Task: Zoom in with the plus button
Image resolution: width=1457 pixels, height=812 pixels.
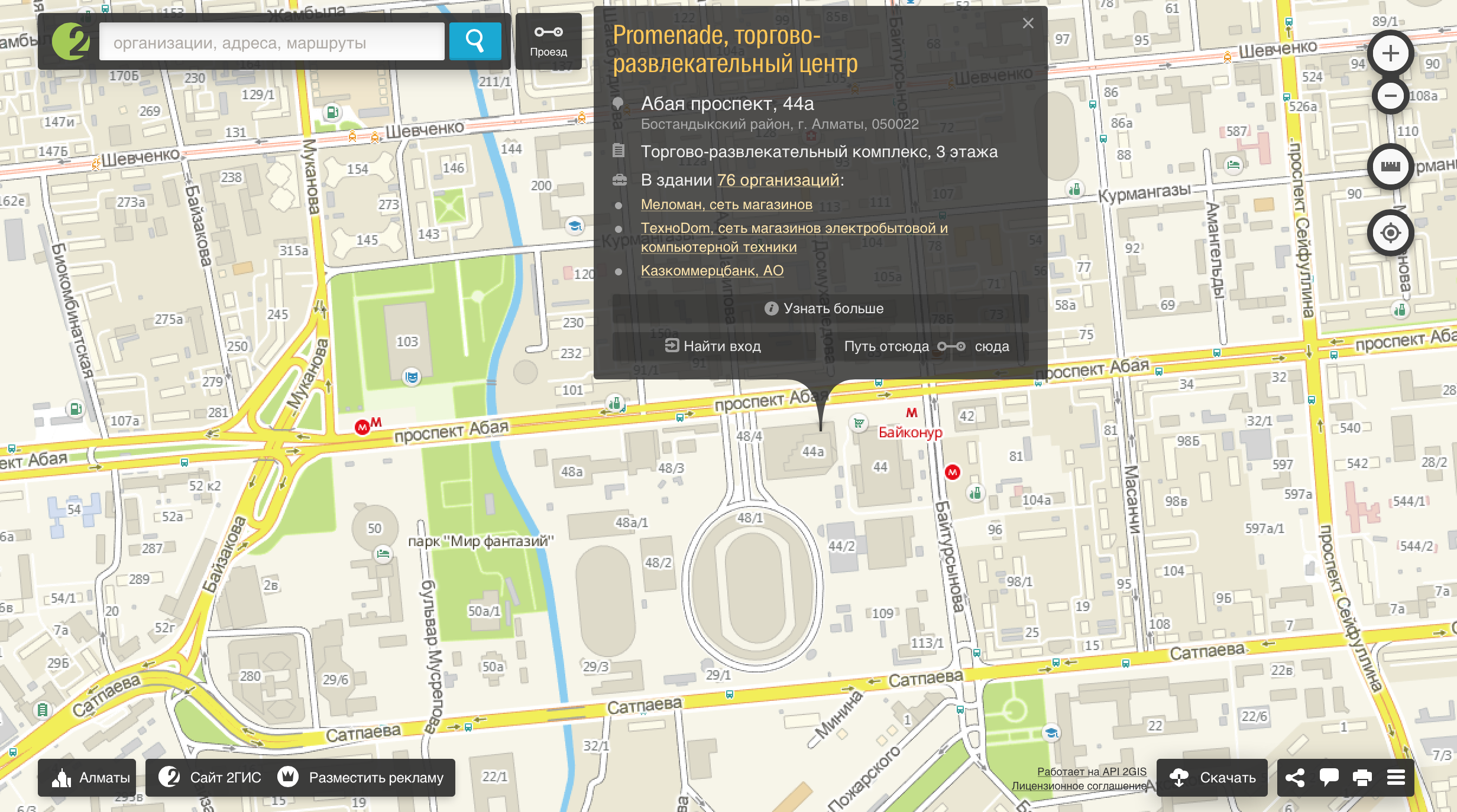Action: 1391,53
